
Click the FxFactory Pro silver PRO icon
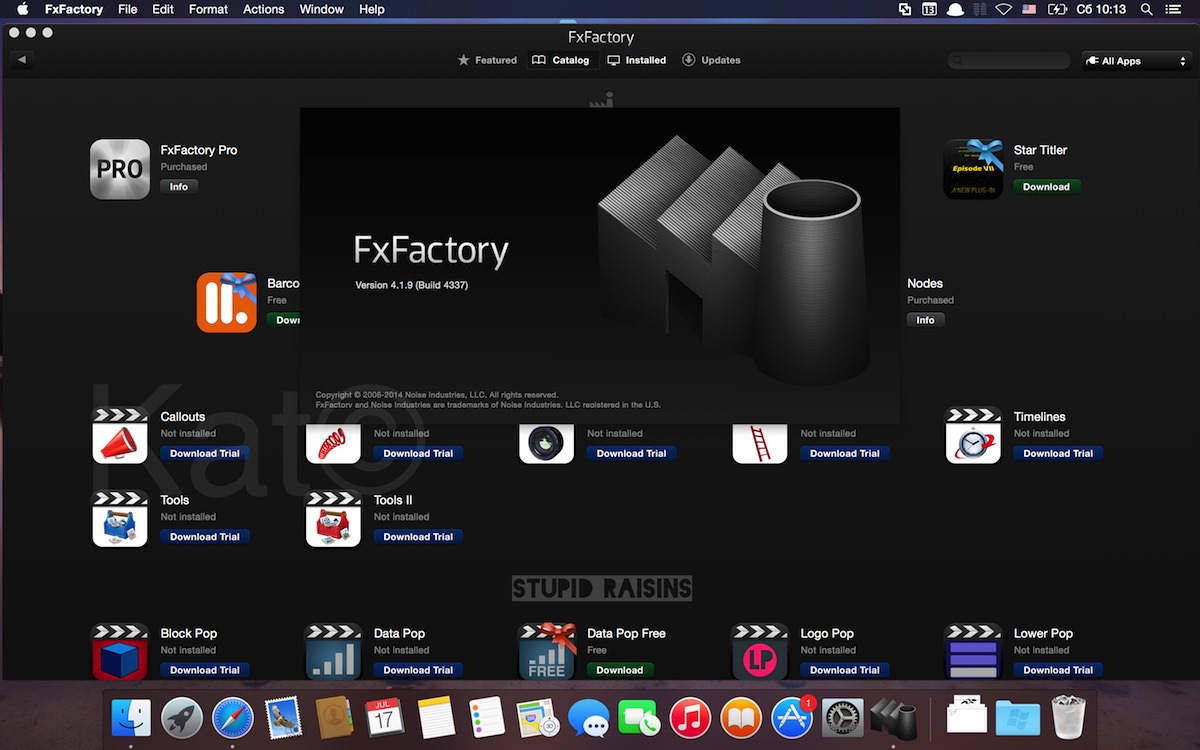[120, 169]
